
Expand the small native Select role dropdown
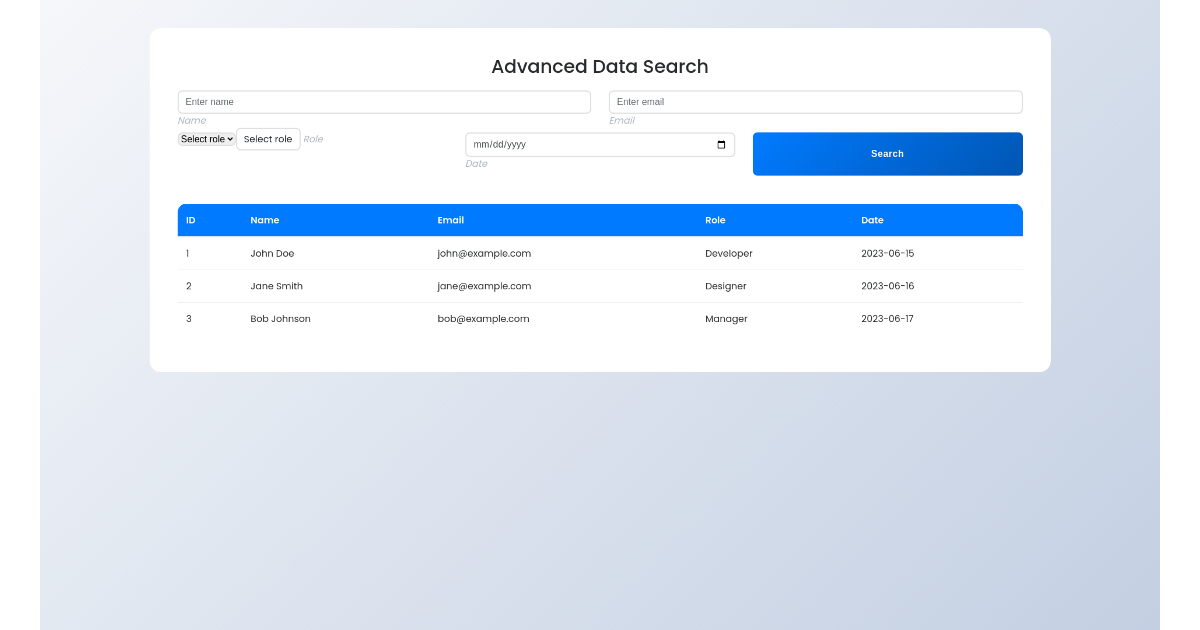click(207, 139)
